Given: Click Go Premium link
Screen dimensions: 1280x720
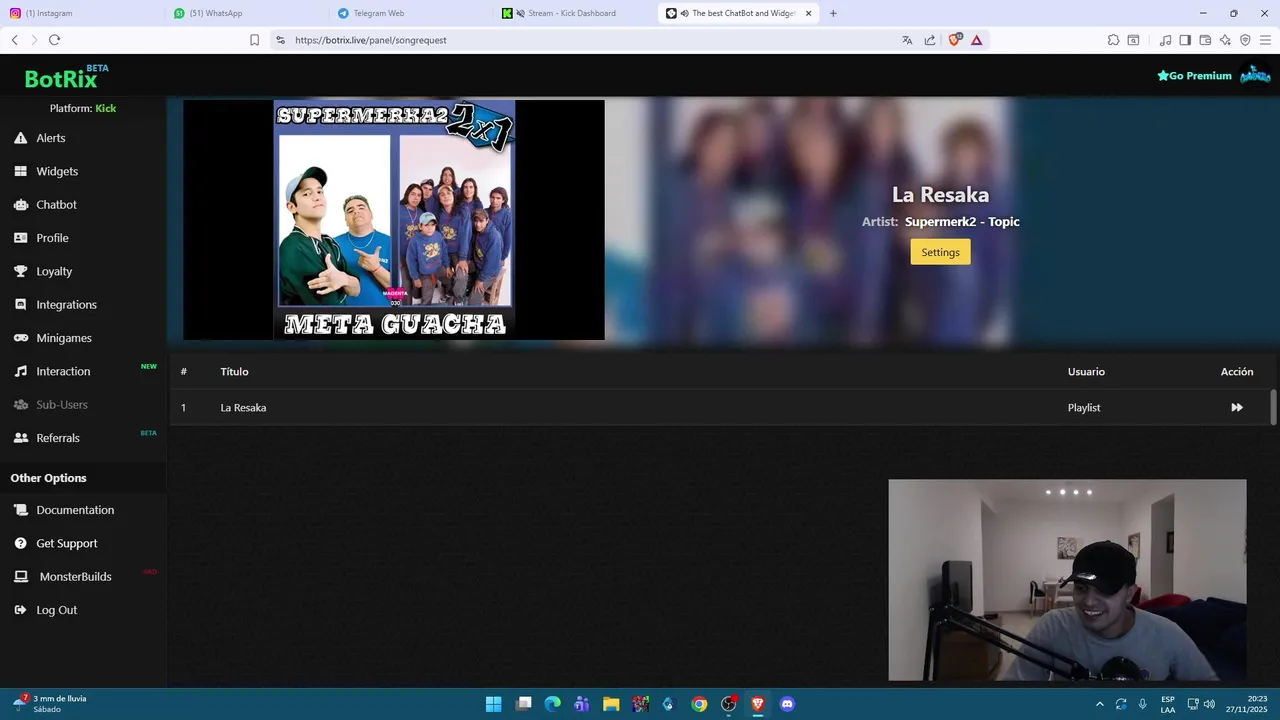Looking at the screenshot, I should point(1194,76).
